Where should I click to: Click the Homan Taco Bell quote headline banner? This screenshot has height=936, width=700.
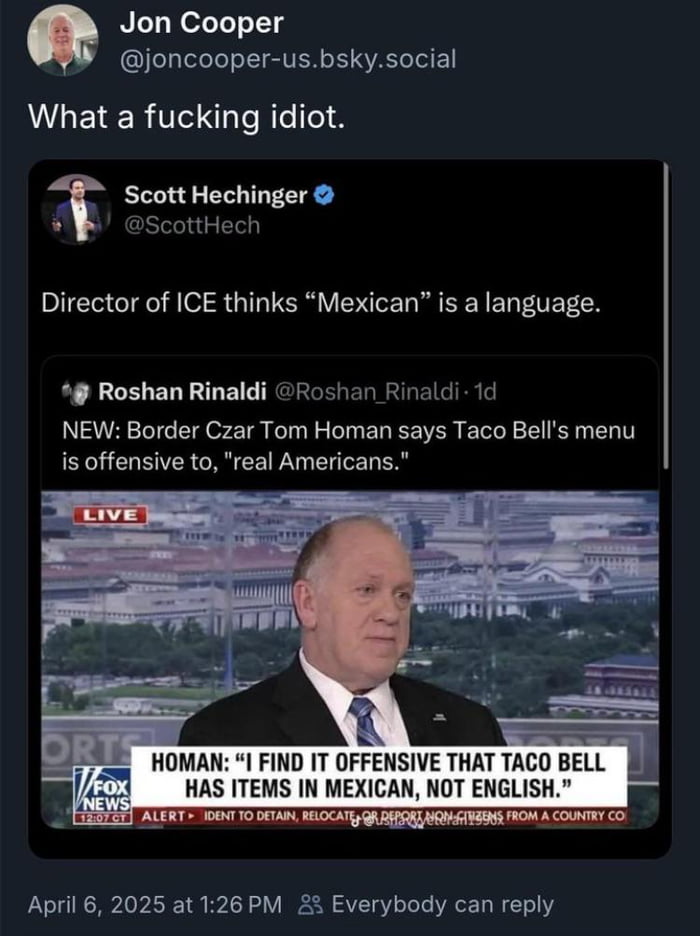tap(380, 774)
